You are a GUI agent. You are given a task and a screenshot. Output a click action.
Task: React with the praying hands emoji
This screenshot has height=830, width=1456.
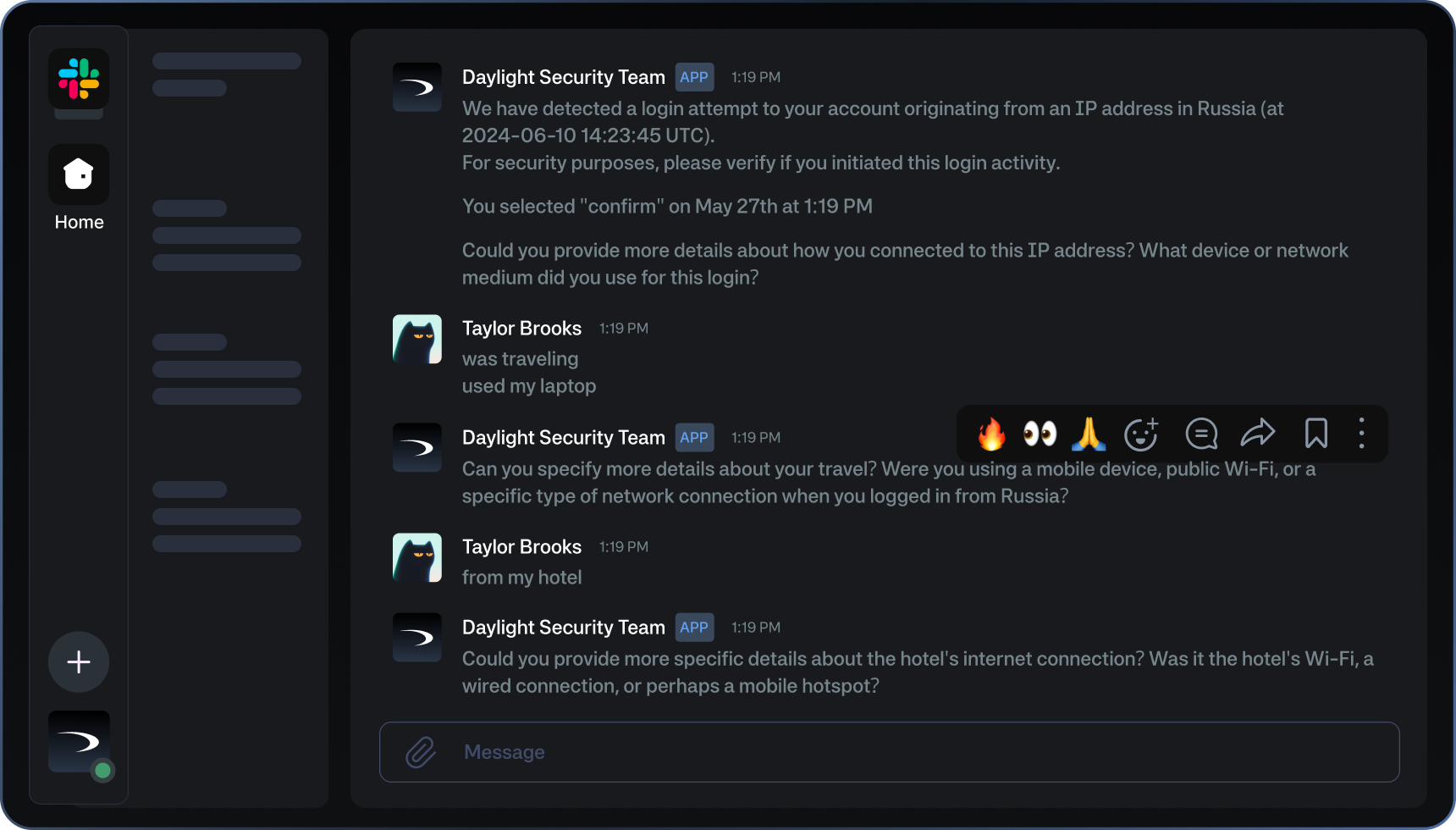point(1089,434)
